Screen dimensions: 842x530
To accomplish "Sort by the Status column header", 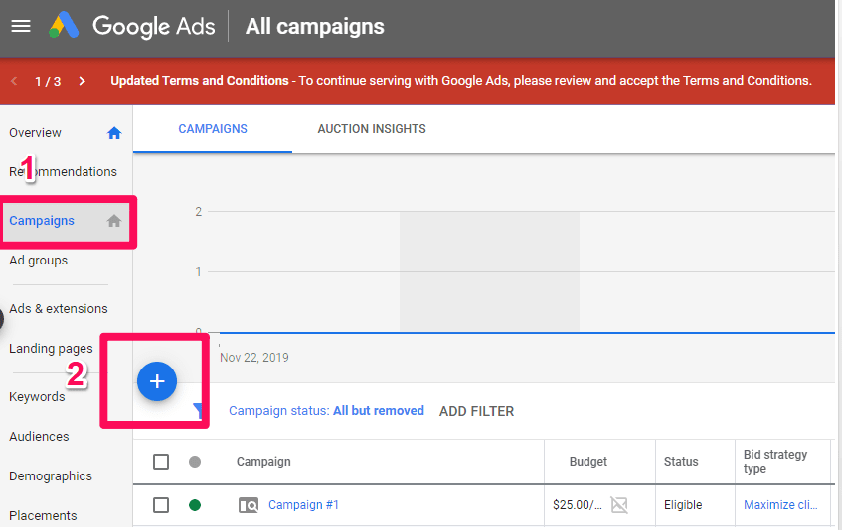I will tap(681, 462).
